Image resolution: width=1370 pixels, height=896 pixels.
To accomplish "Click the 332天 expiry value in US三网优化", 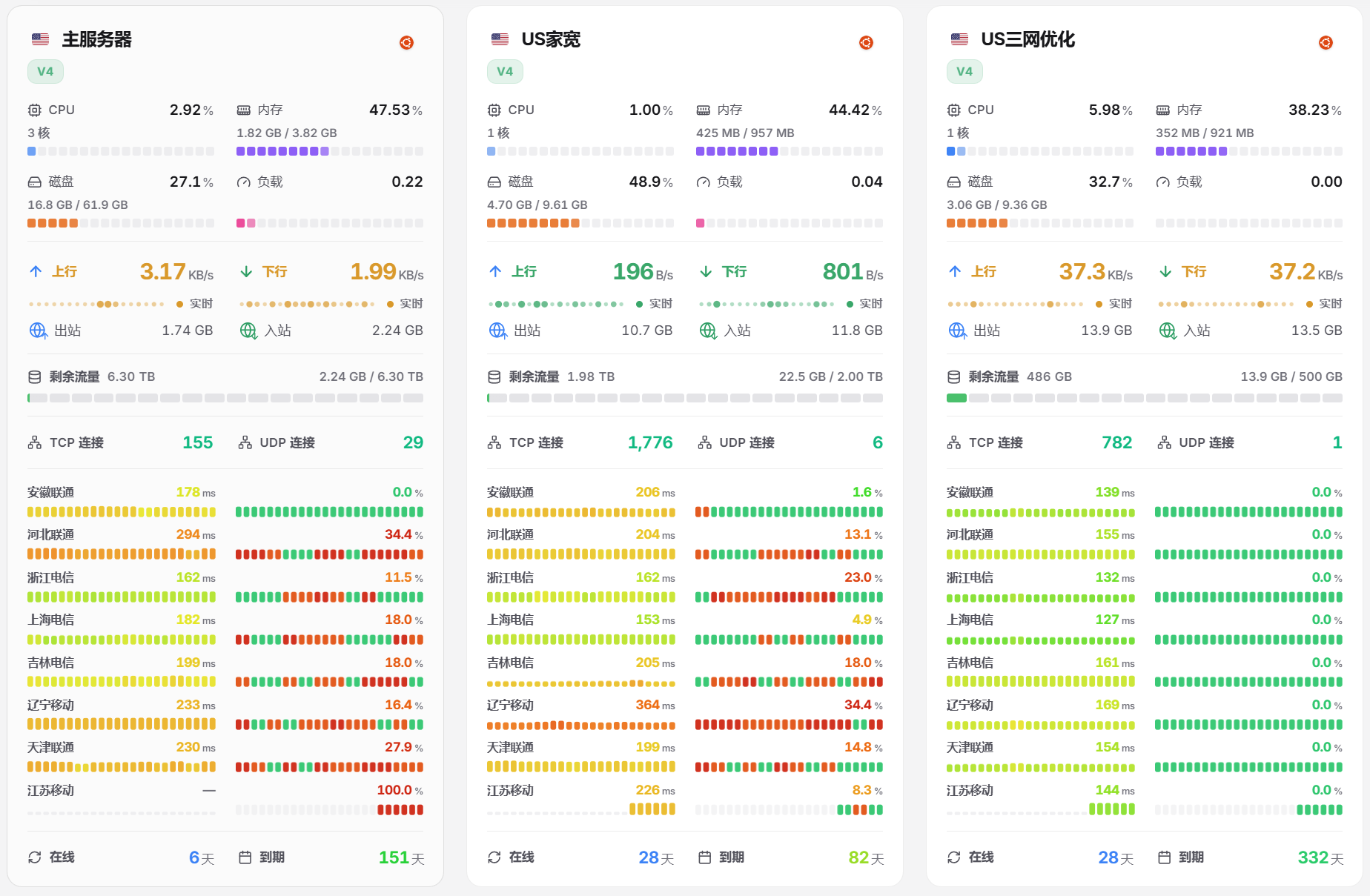I will 1320,857.
